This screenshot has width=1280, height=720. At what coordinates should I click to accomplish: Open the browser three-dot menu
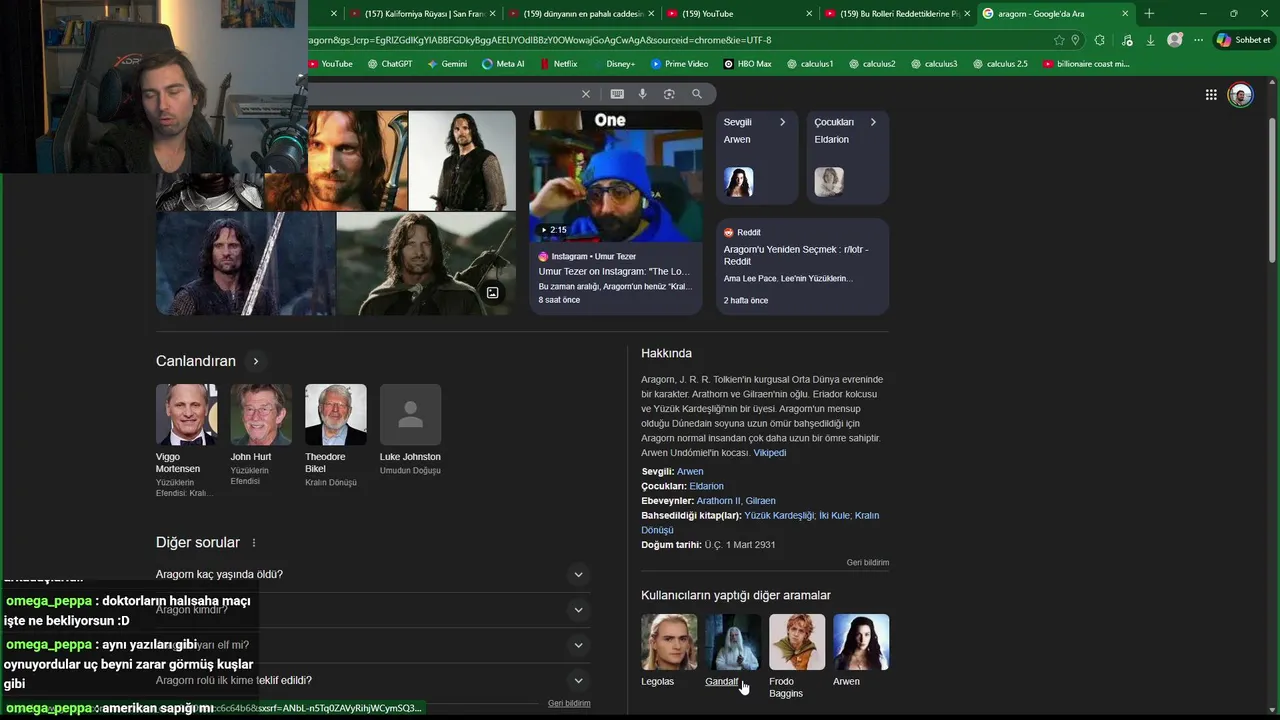(1199, 40)
